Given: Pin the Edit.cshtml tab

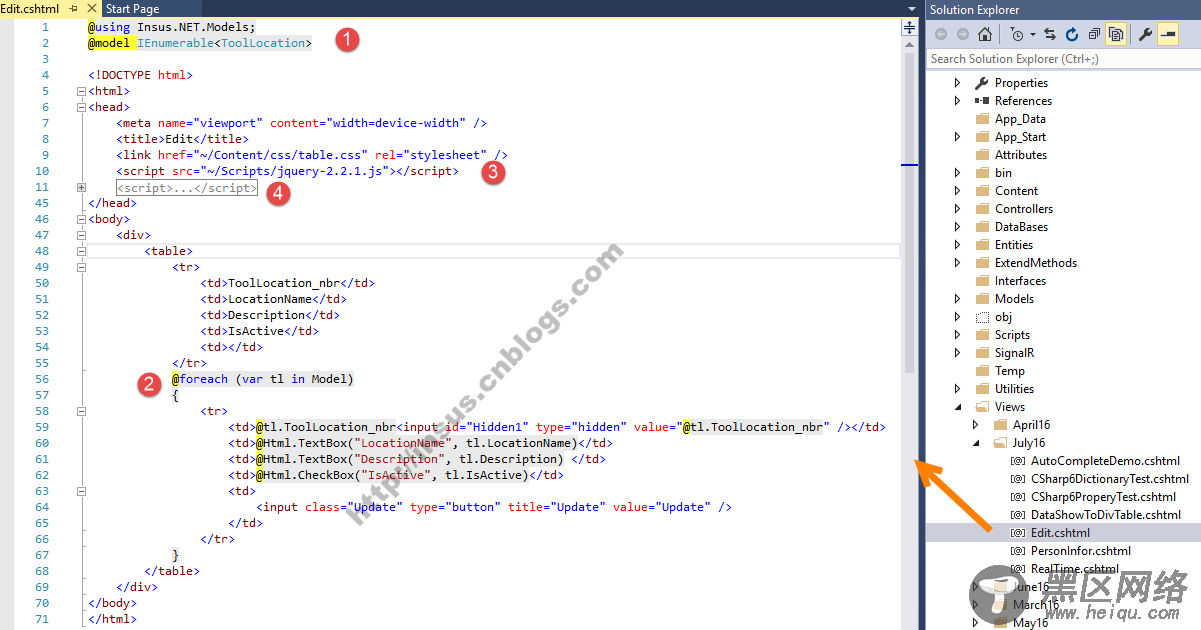Looking at the screenshot, I should [74, 9].
